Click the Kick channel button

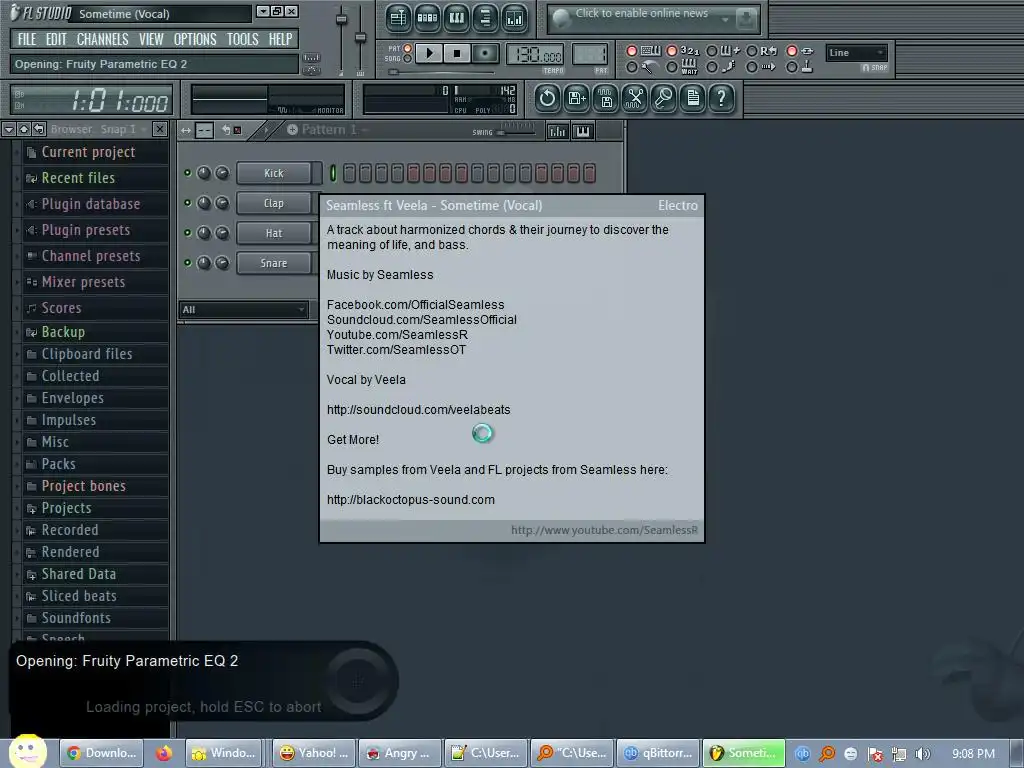(274, 173)
